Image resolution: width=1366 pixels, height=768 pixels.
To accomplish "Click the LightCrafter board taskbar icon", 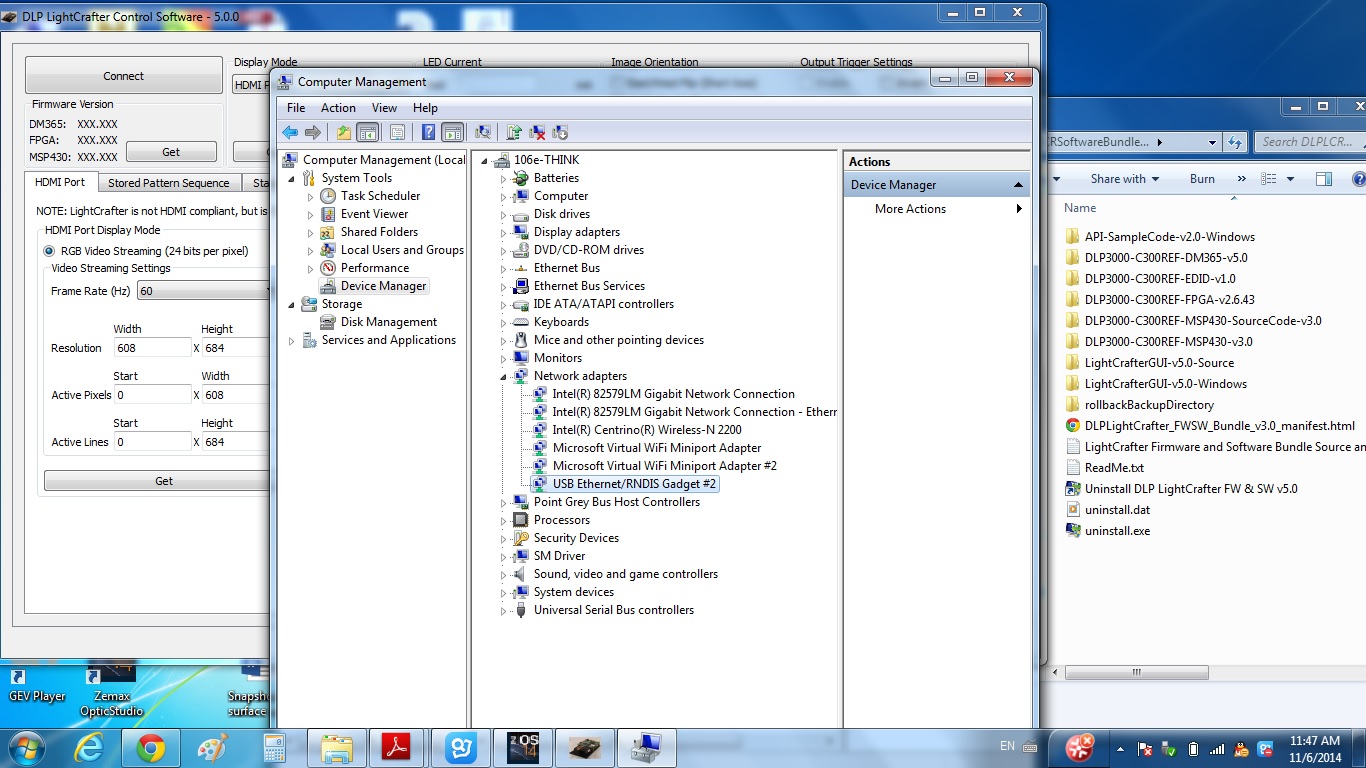I will [x=585, y=747].
